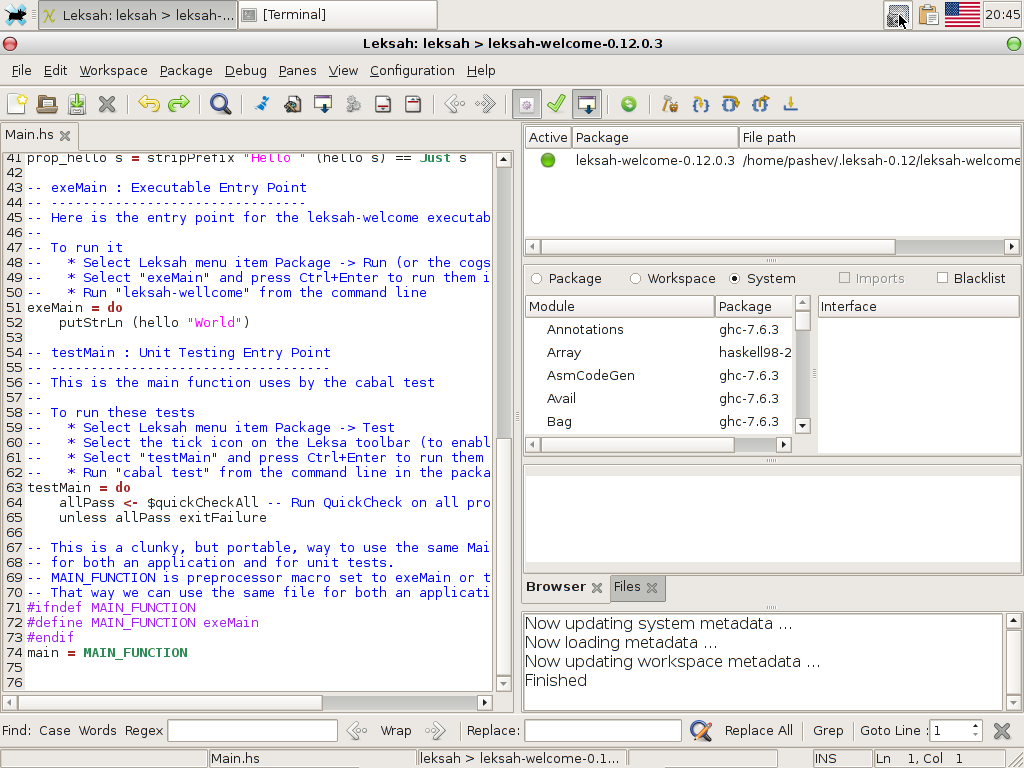The width and height of the screenshot is (1024, 768).
Task: Select the Annotations module row
Action: click(x=659, y=330)
